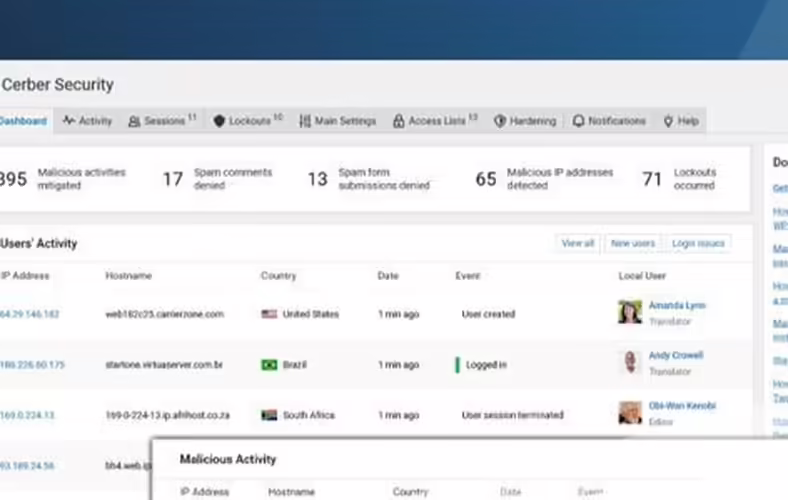Click the 'User session terminated' event text

(x=513, y=415)
